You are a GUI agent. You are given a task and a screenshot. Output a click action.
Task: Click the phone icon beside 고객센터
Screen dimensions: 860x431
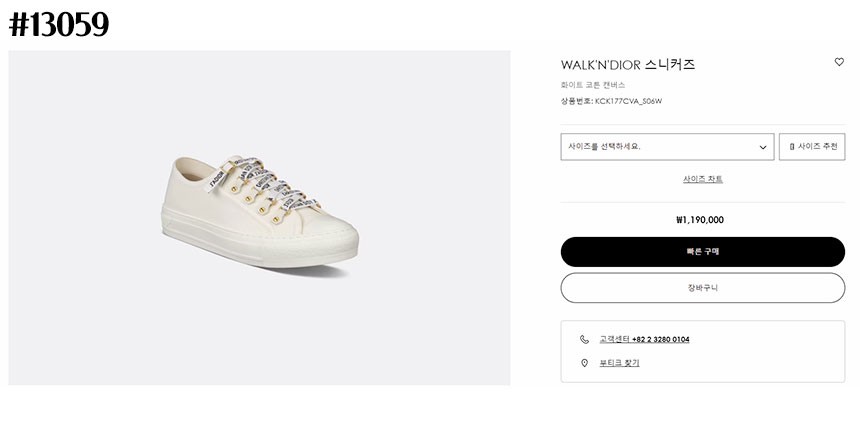tap(584, 339)
